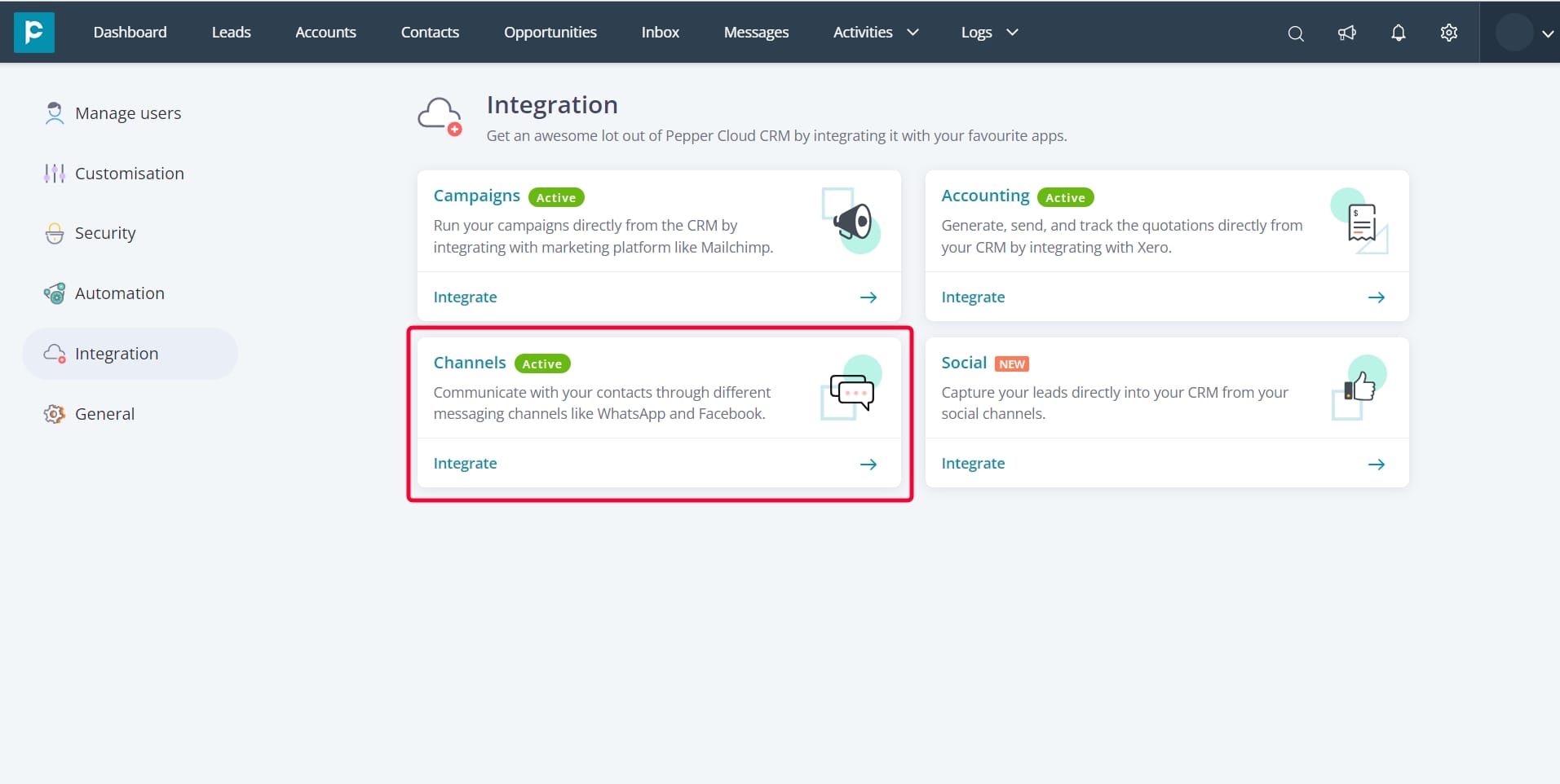Screen dimensions: 1560x784
Task: Open the Contacts tab
Action: (430, 32)
